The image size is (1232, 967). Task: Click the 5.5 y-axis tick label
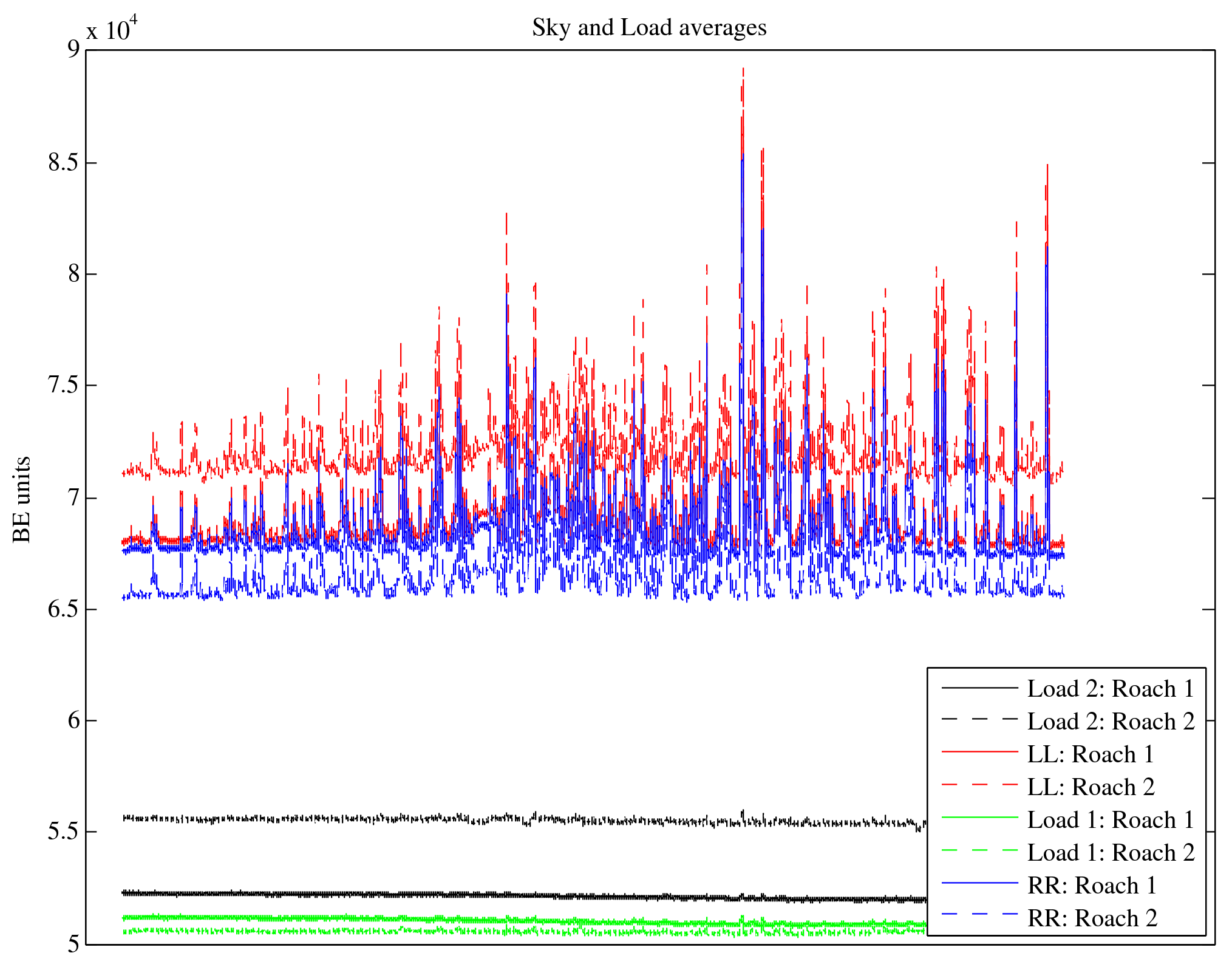pos(64,832)
